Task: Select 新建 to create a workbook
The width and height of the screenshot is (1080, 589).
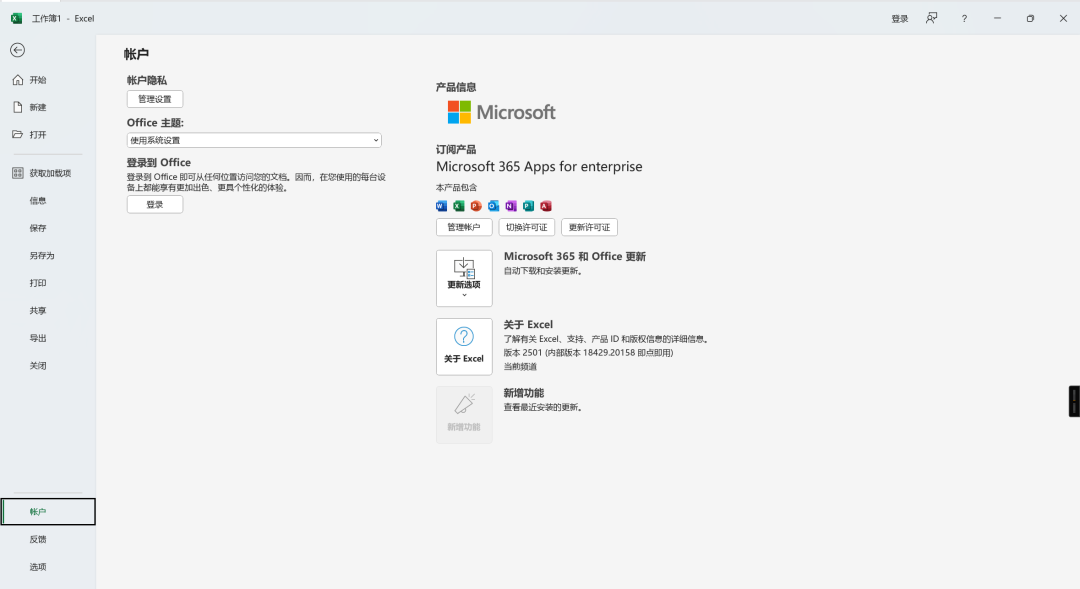Action: coord(48,107)
